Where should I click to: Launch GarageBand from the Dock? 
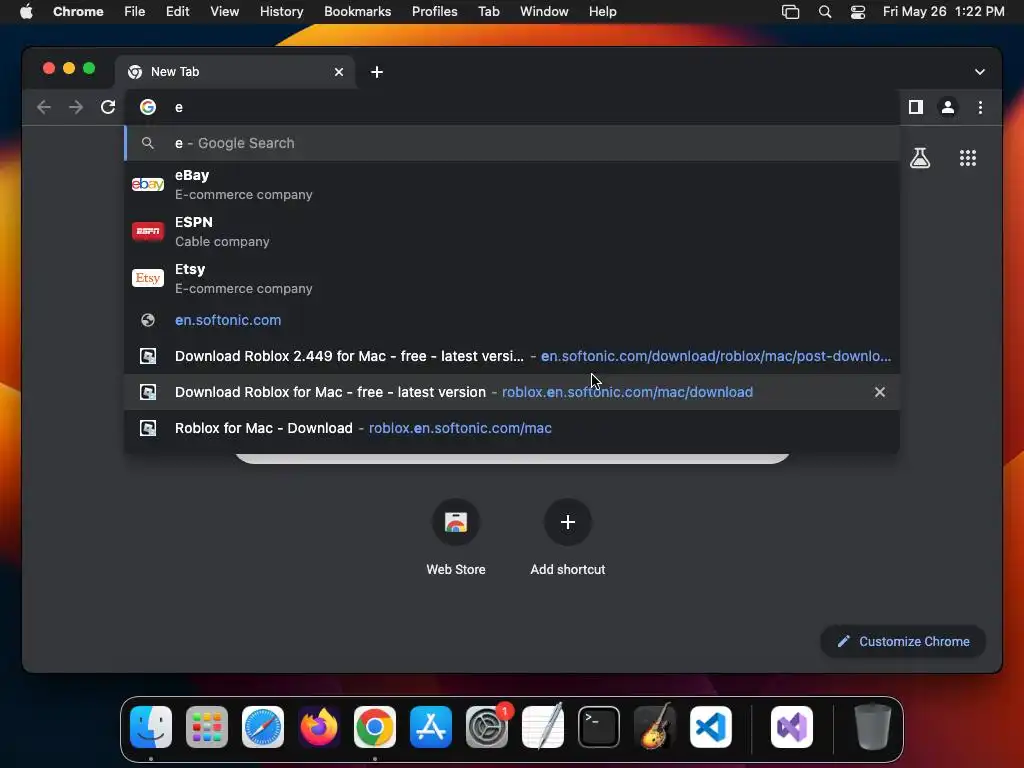(x=654, y=727)
